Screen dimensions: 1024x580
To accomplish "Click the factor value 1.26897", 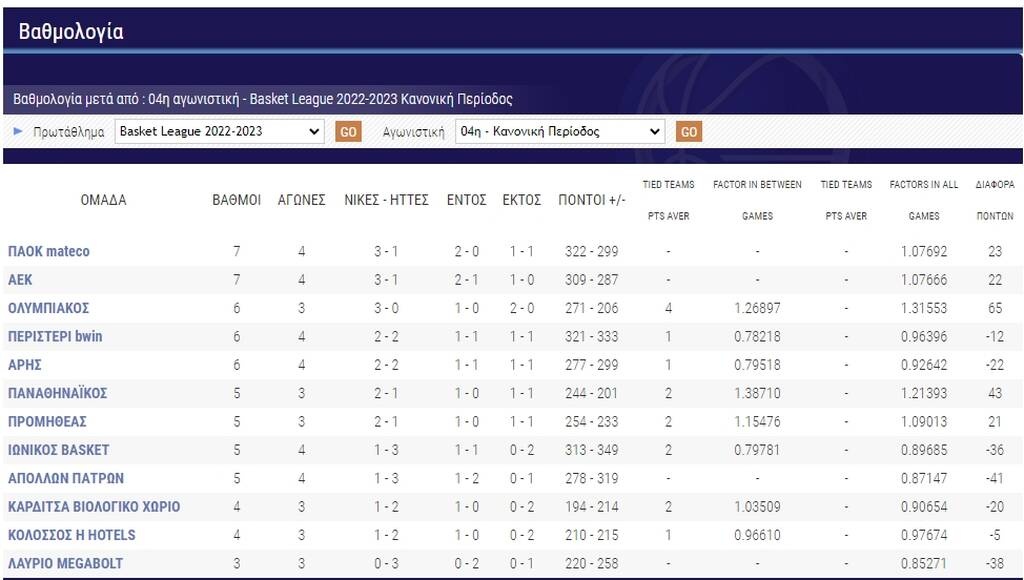I will [x=758, y=308].
